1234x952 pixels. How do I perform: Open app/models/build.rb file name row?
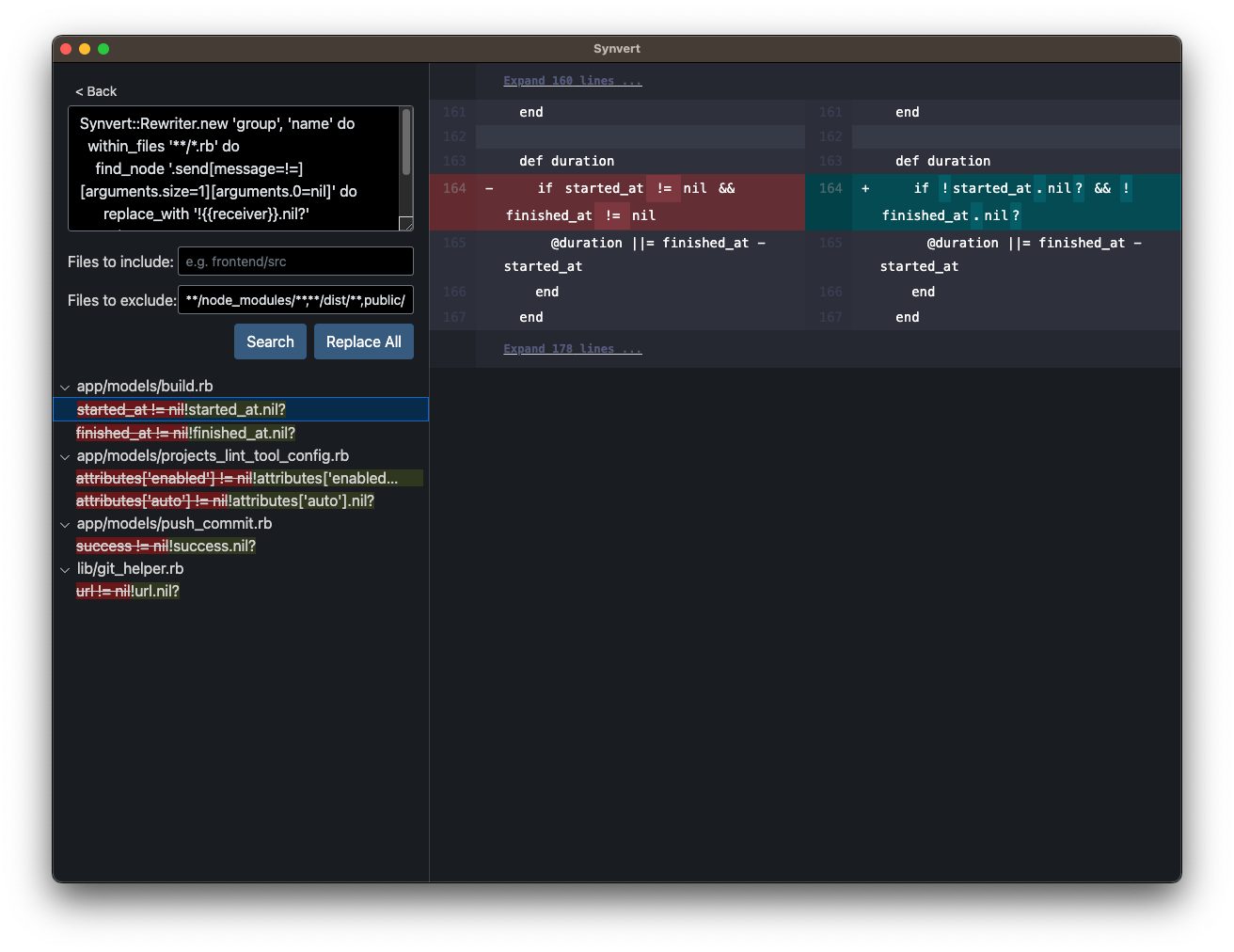[x=145, y=386]
